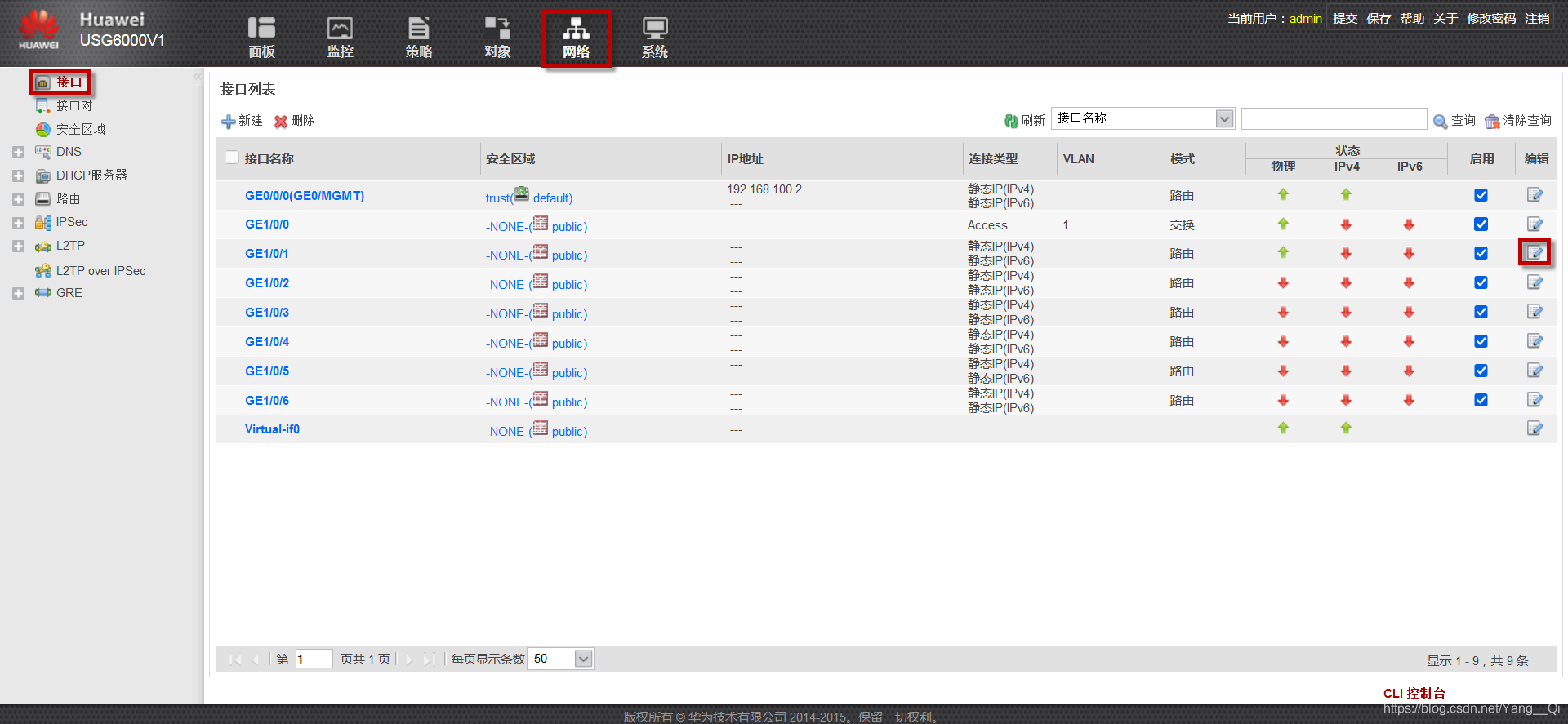
Task: Toggle enable checkbox for GE1/0/4
Action: coord(1481,342)
